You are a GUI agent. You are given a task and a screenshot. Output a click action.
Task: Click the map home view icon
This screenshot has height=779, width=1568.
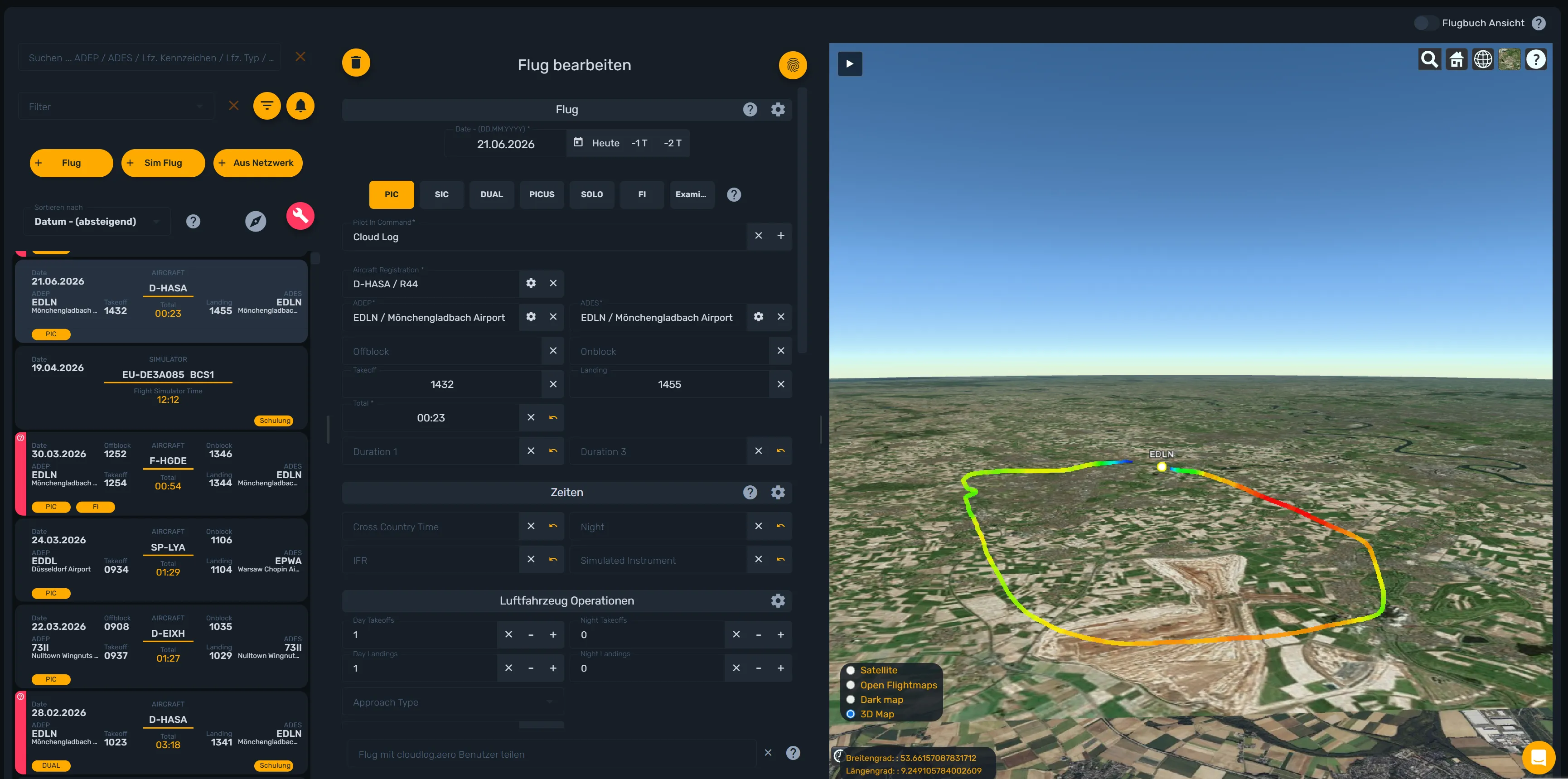(1456, 60)
